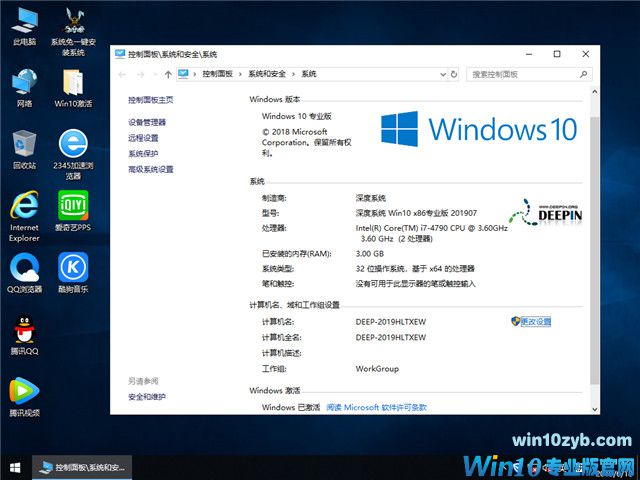640x480 pixels.
Task: Launch 酷狗音乐 desktop icon
Action: [73, 273]
